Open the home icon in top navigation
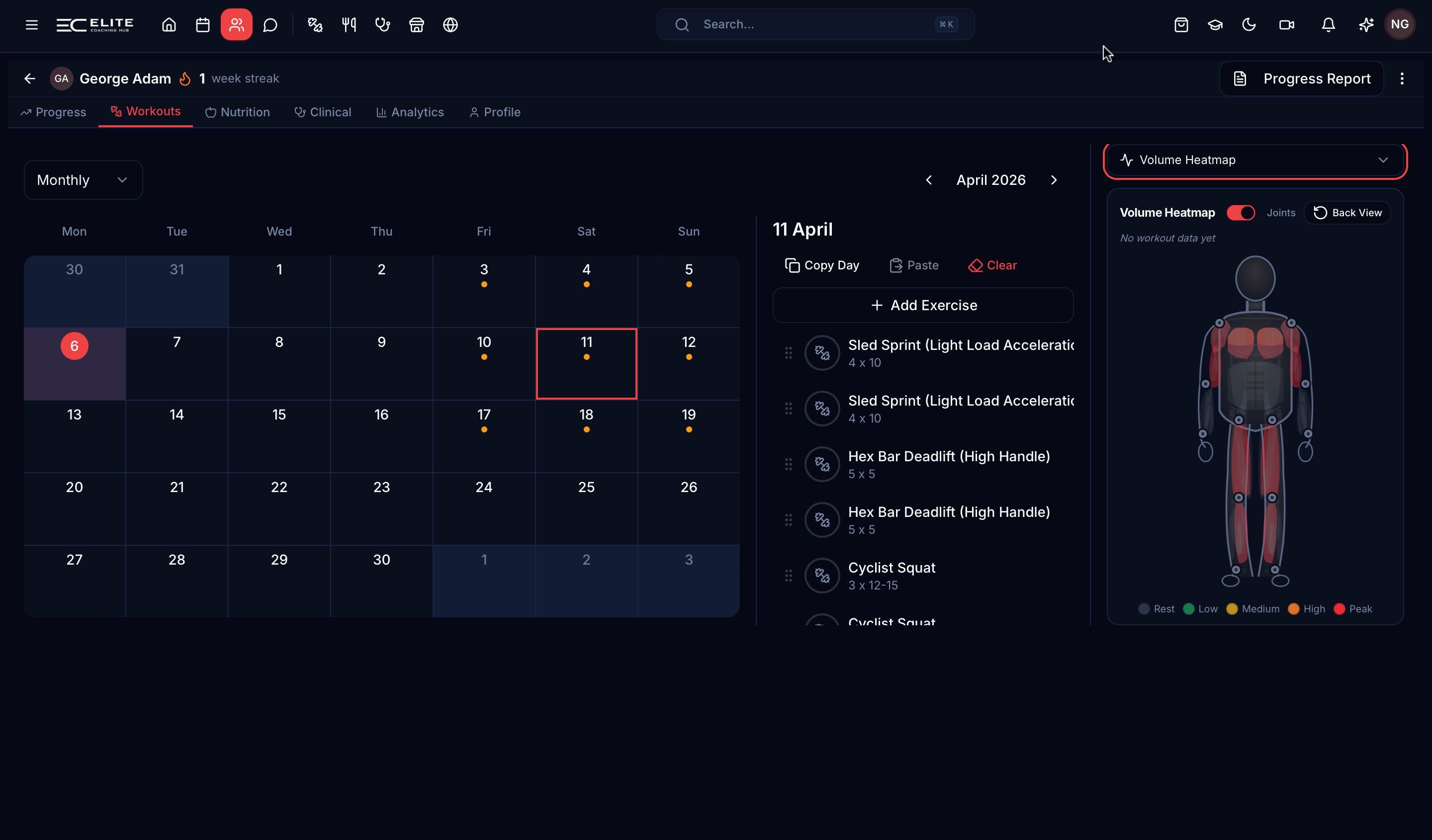Screen dimensions: 1432x840 (169, 24)
